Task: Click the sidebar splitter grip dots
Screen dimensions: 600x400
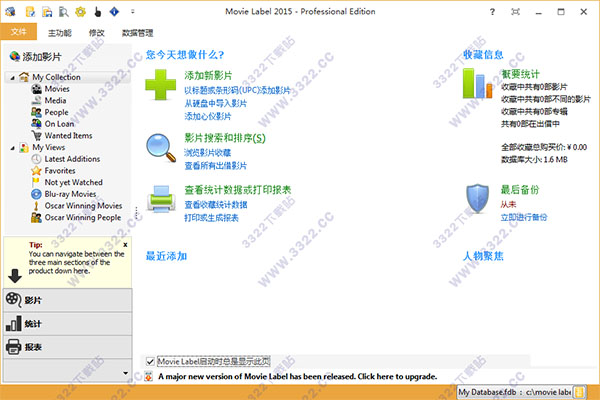Action: click(136, 212)
